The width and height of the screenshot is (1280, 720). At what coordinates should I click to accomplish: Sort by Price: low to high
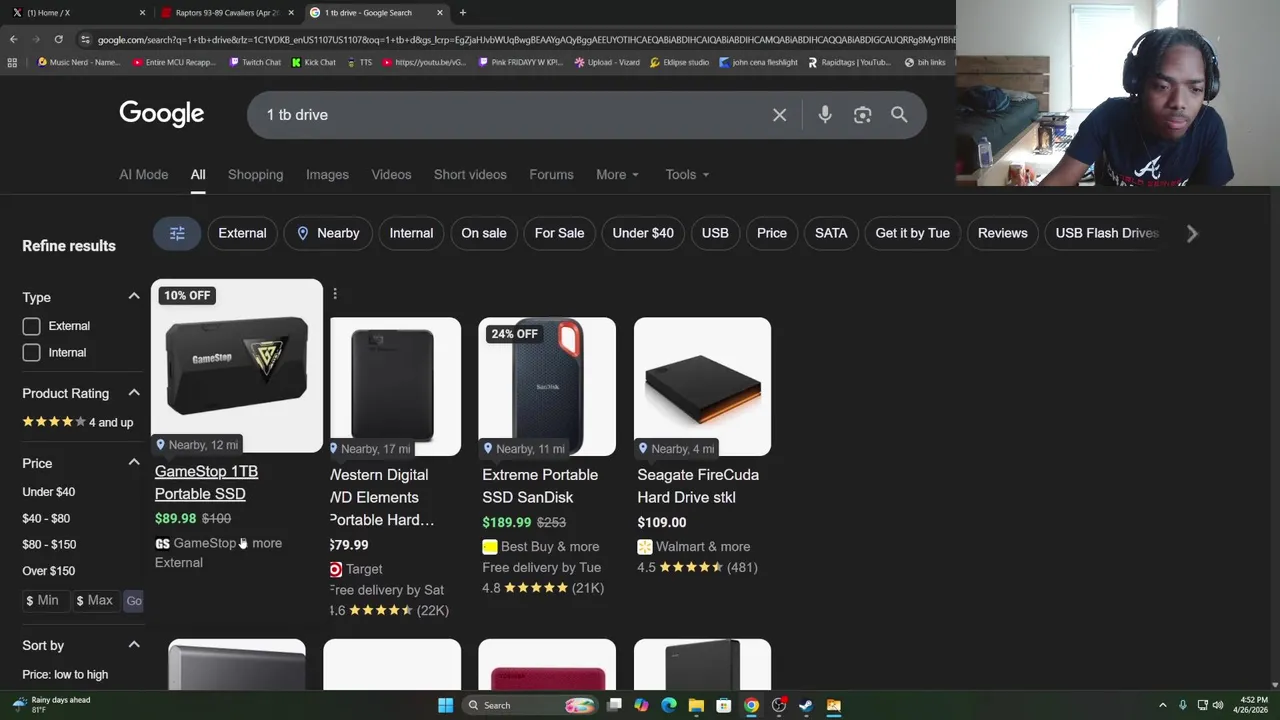click(x=65, y=674)
